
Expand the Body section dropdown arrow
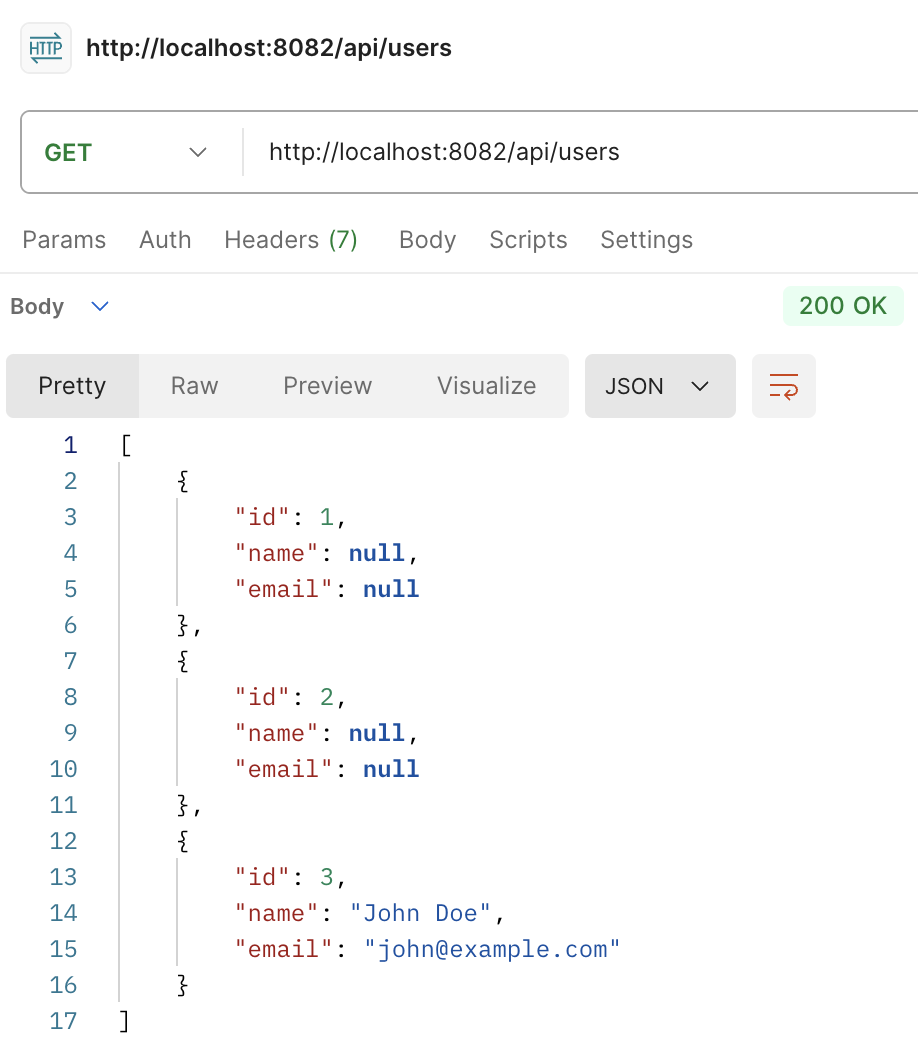(98, 307)
